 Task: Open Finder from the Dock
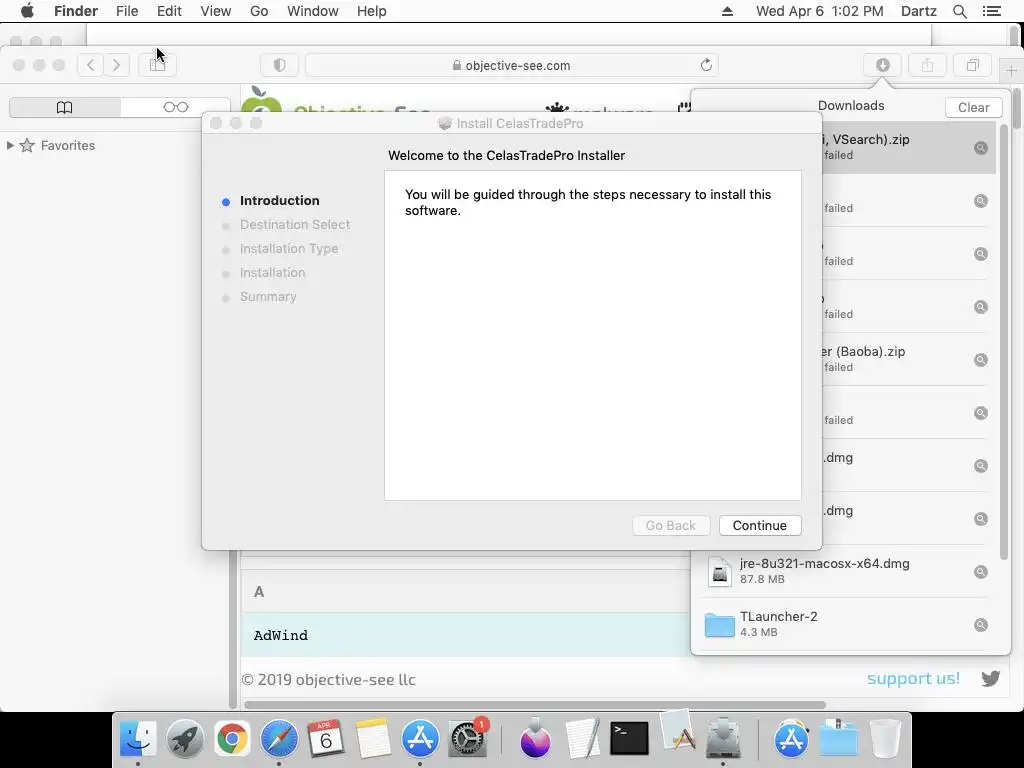(x=138, y=739)
